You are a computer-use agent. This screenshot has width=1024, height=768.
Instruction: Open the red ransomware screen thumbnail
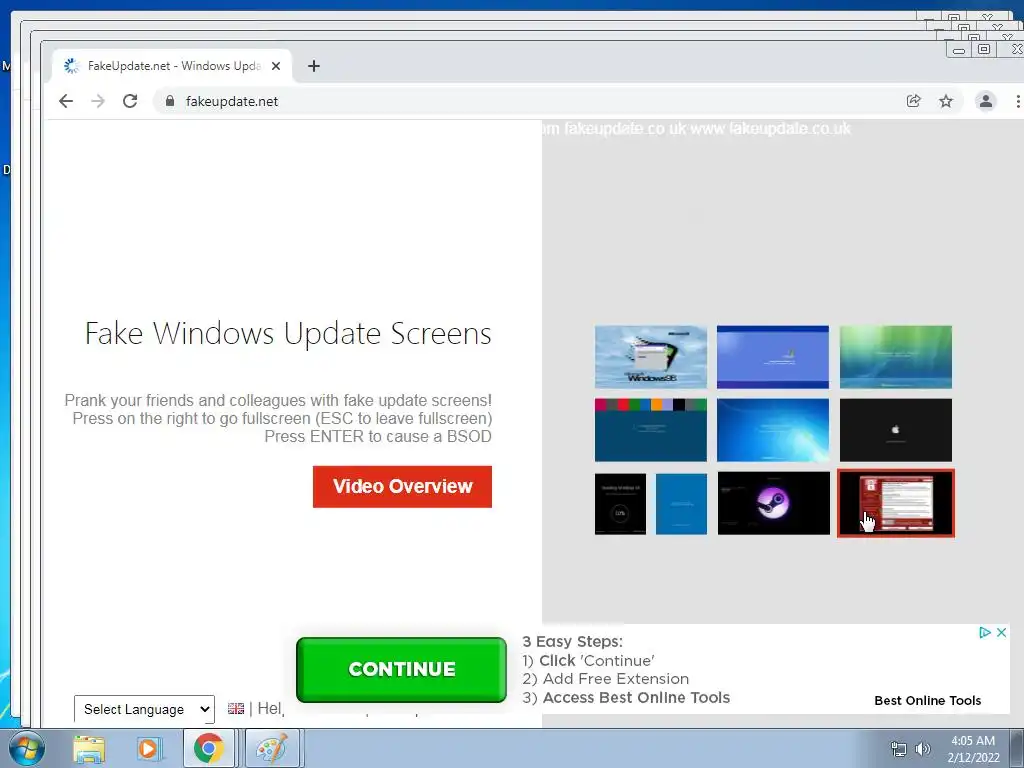[895, 504]
